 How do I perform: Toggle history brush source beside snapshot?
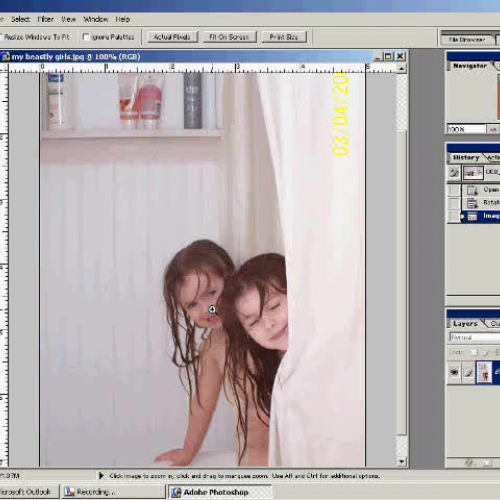pyautogui.click(x=454, y=173)
